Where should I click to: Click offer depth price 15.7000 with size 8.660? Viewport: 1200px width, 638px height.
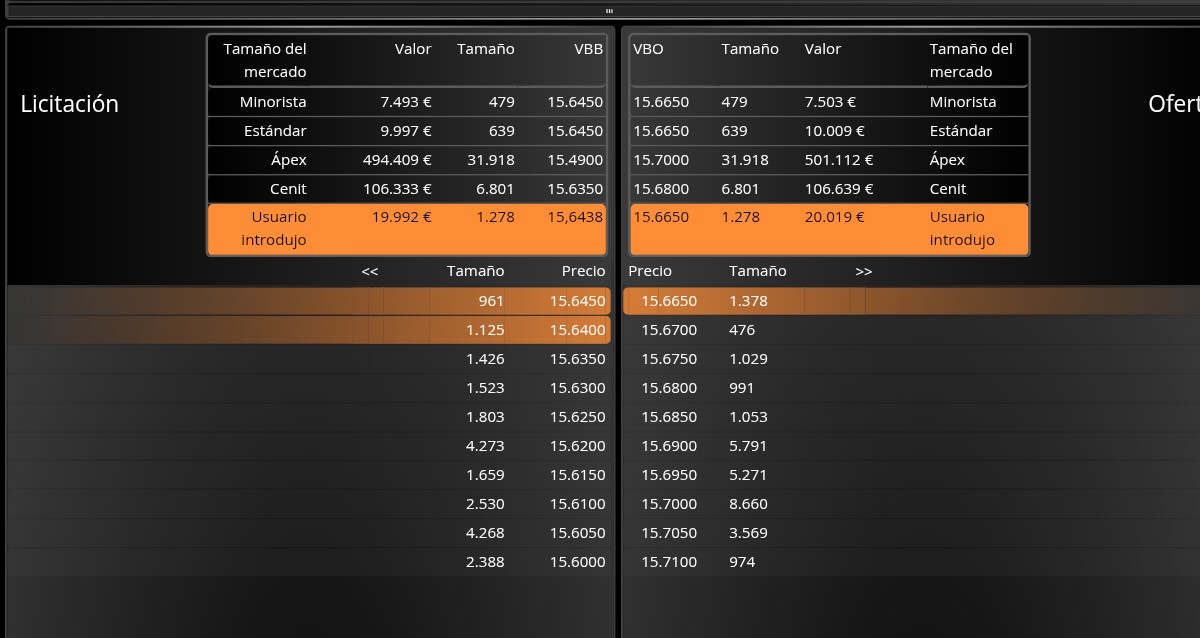(x=669, y=504)
